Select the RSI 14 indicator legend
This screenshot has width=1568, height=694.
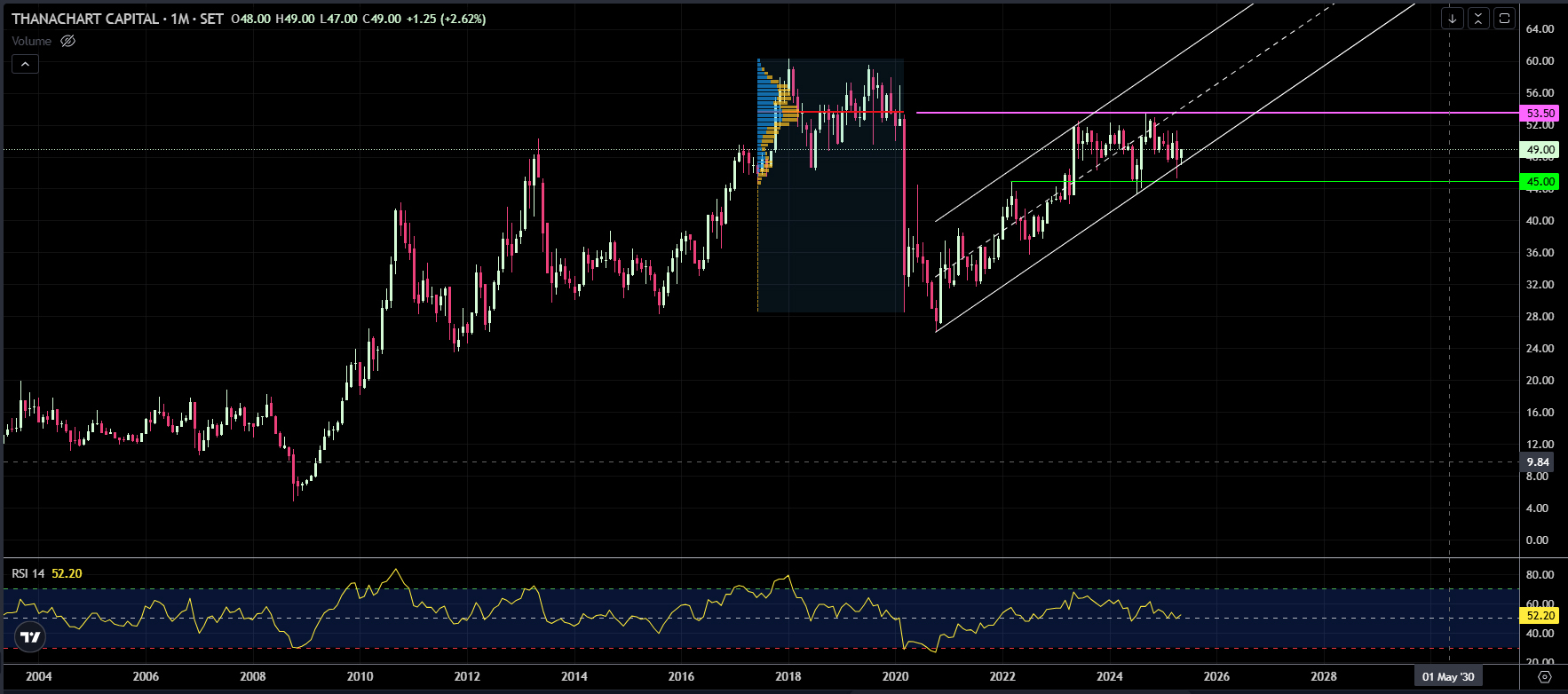(28, 573)
